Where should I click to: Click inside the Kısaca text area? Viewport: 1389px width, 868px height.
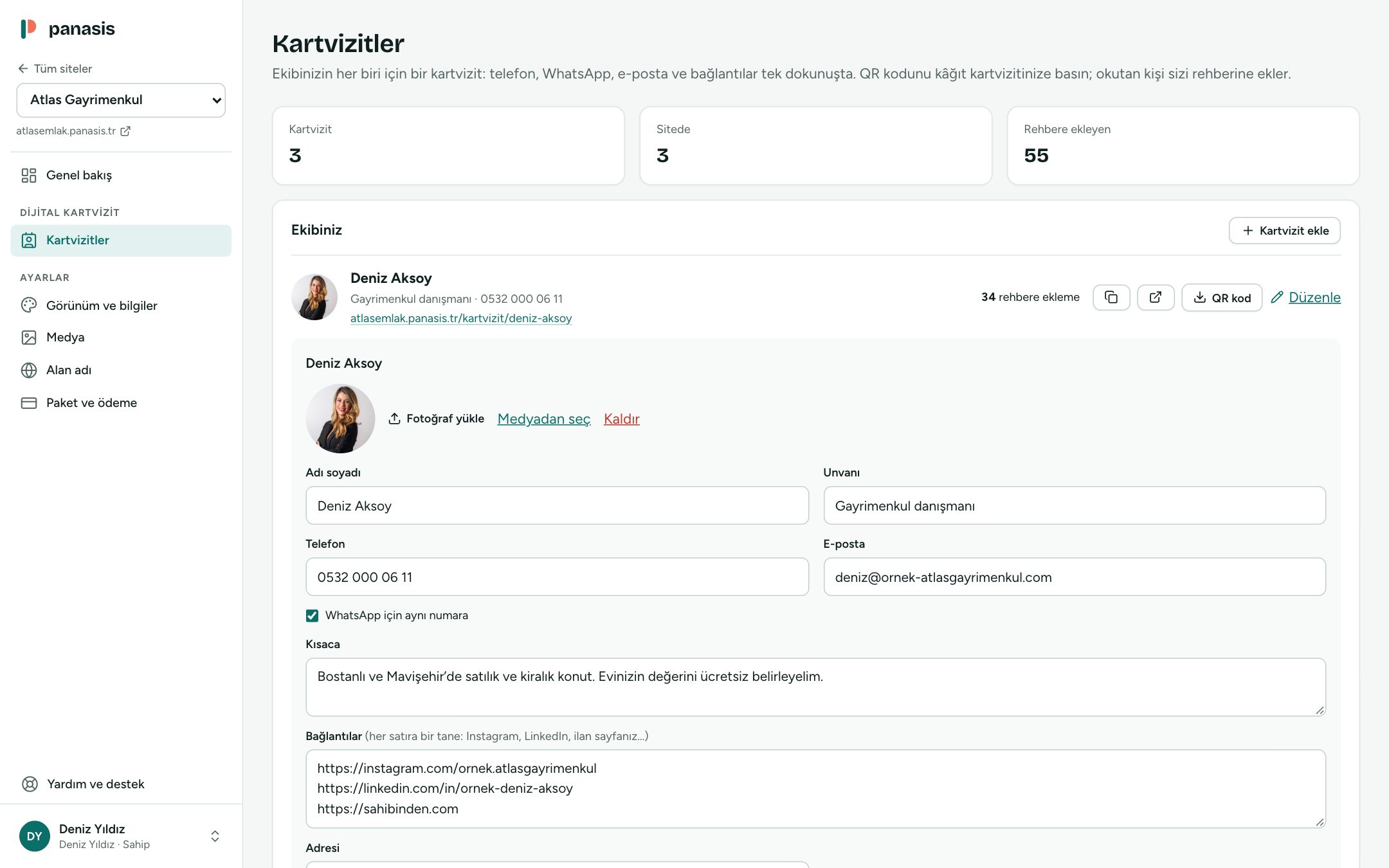815,687
